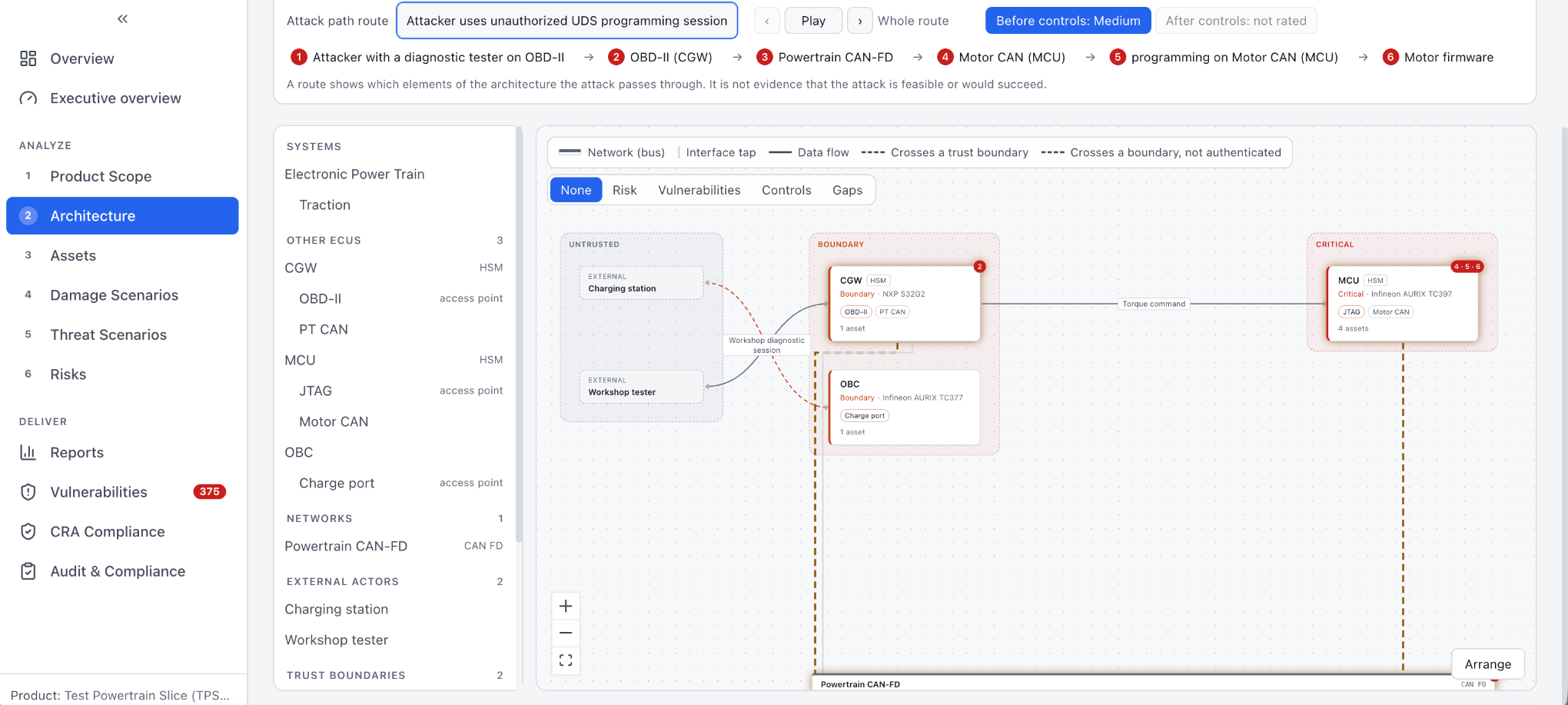
Task: Select the None overlay tab
Action: (576, 190)
